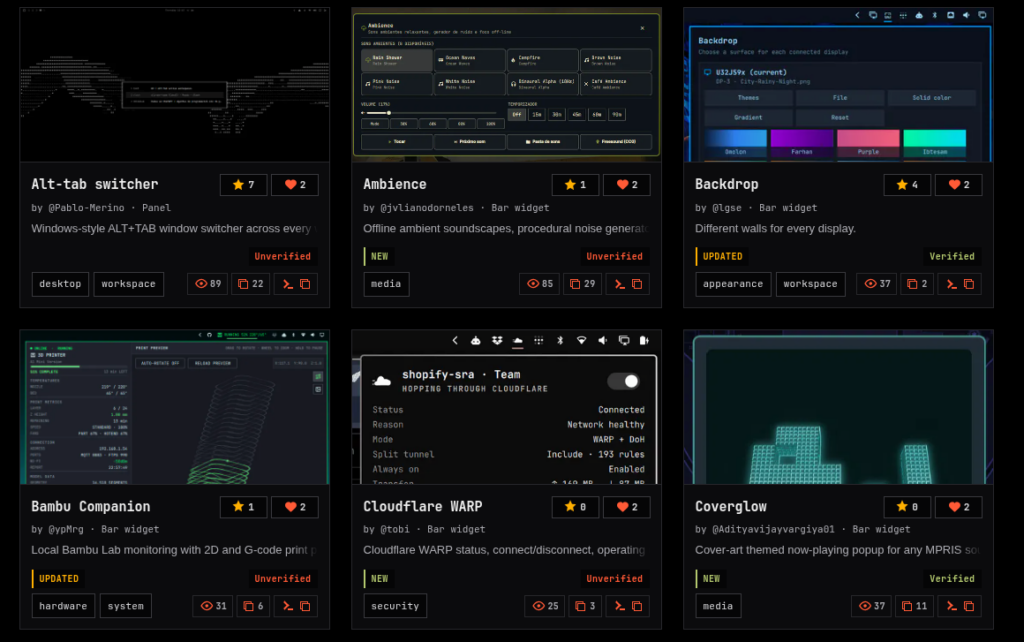Open the Backdrop preview thumbnail

[x=838, y=84]
